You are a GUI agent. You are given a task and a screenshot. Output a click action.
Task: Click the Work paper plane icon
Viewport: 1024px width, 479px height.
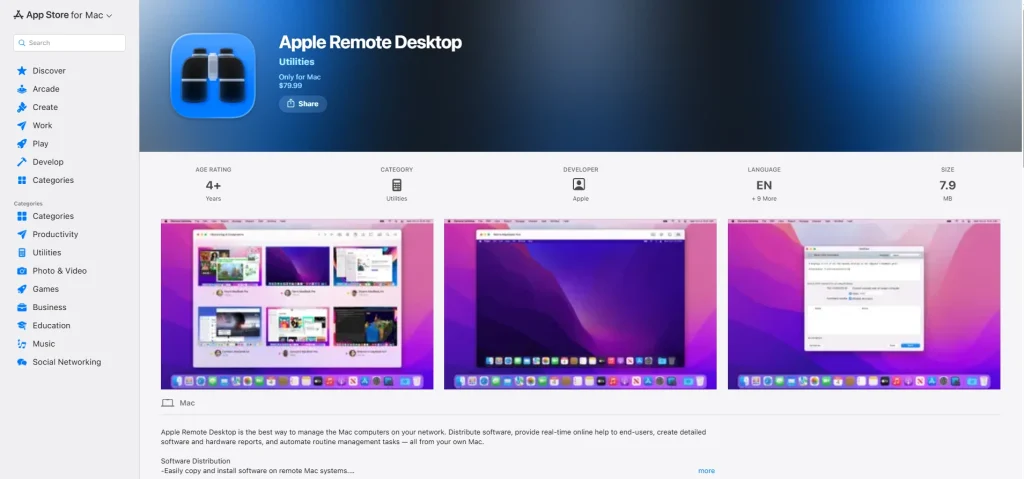pyautogui.click(x=22, y=125)
